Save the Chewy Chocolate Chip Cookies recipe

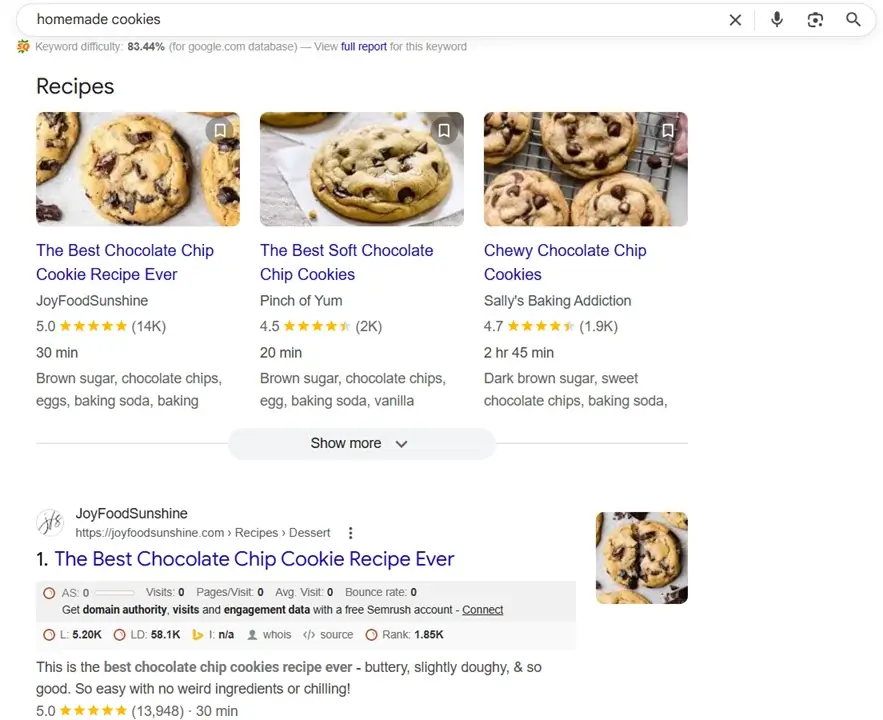click(x=667, y=130)
